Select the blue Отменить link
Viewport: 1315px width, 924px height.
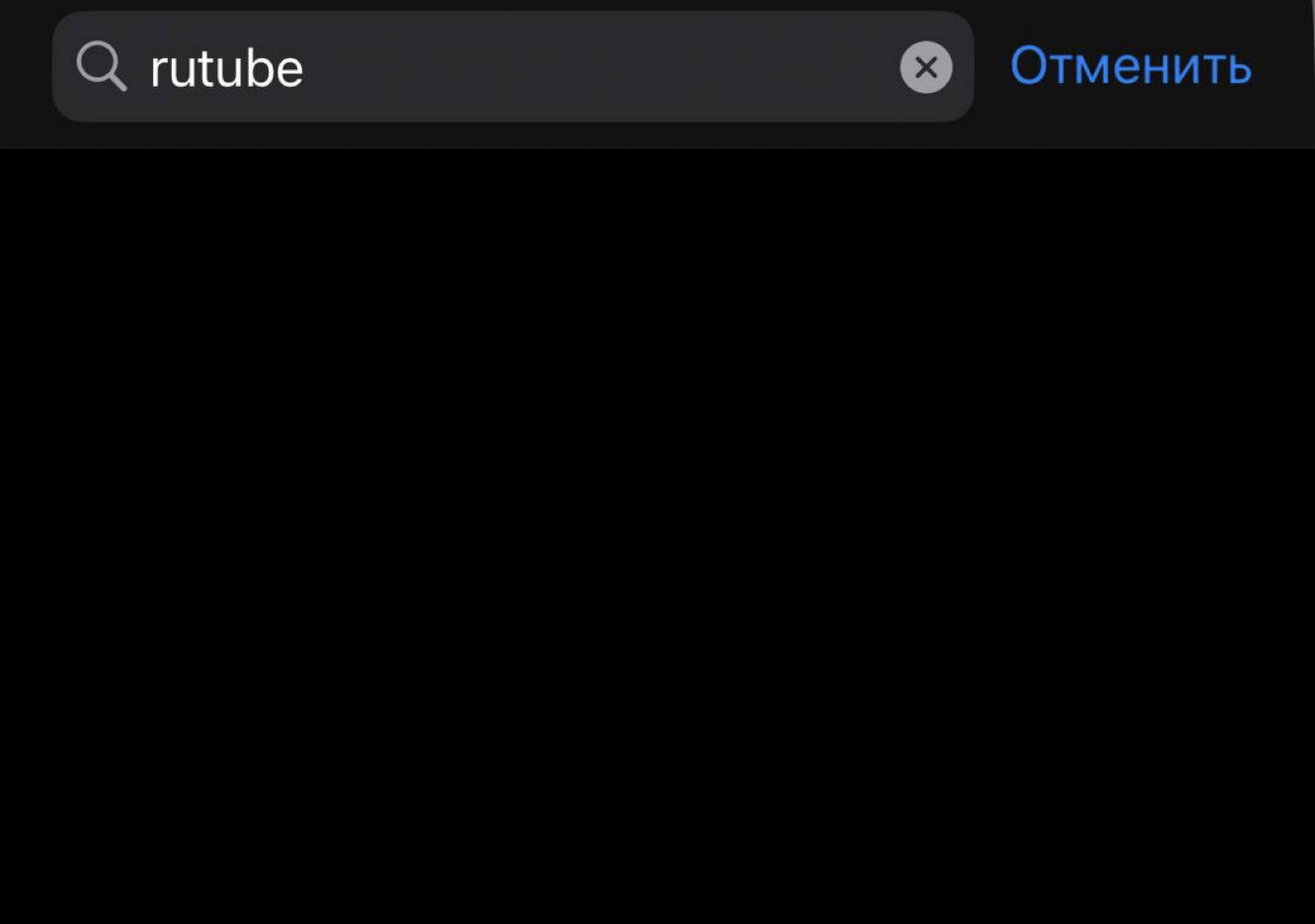pos(1130,66)
